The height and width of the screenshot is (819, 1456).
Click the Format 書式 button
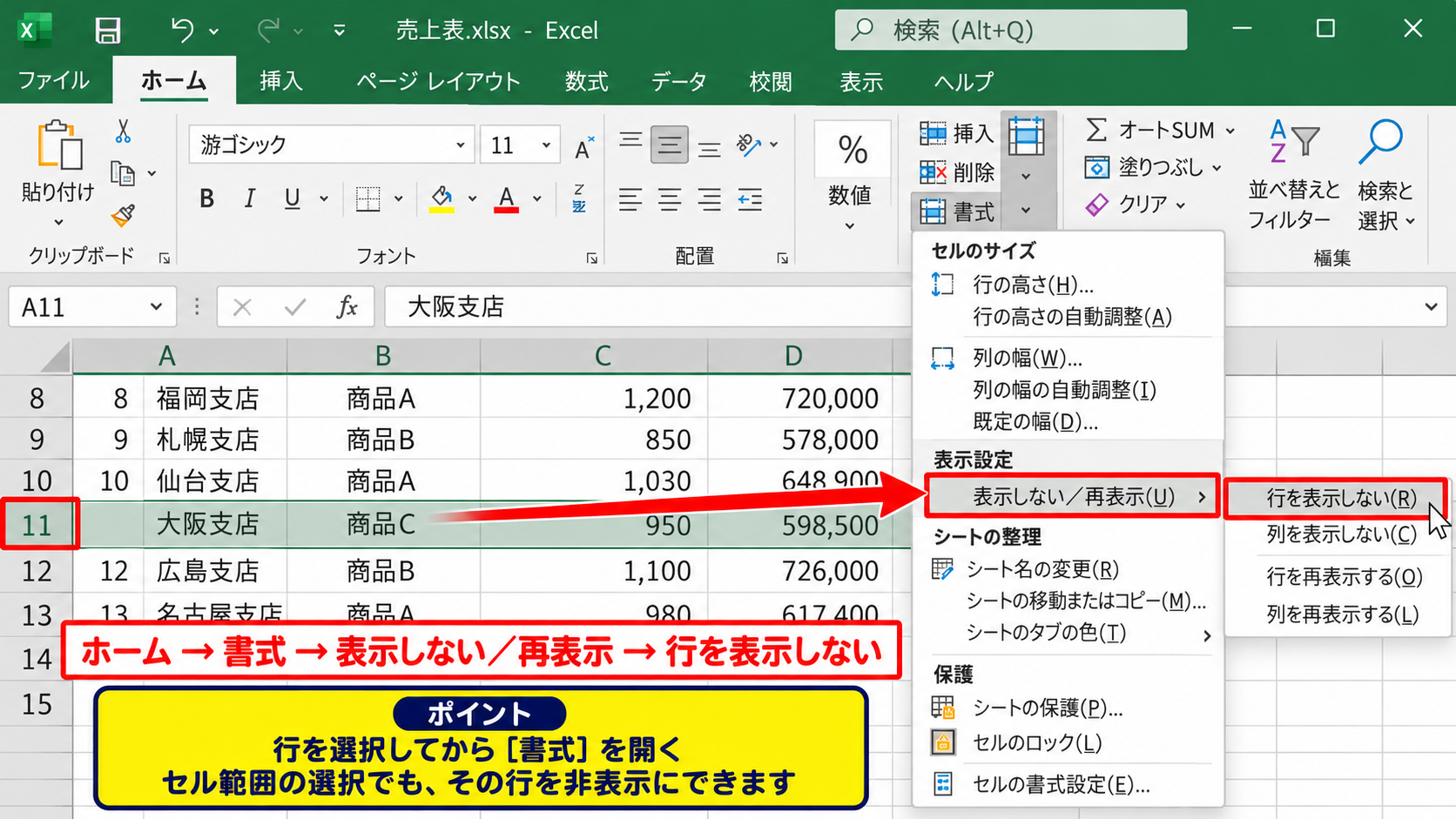956,211
